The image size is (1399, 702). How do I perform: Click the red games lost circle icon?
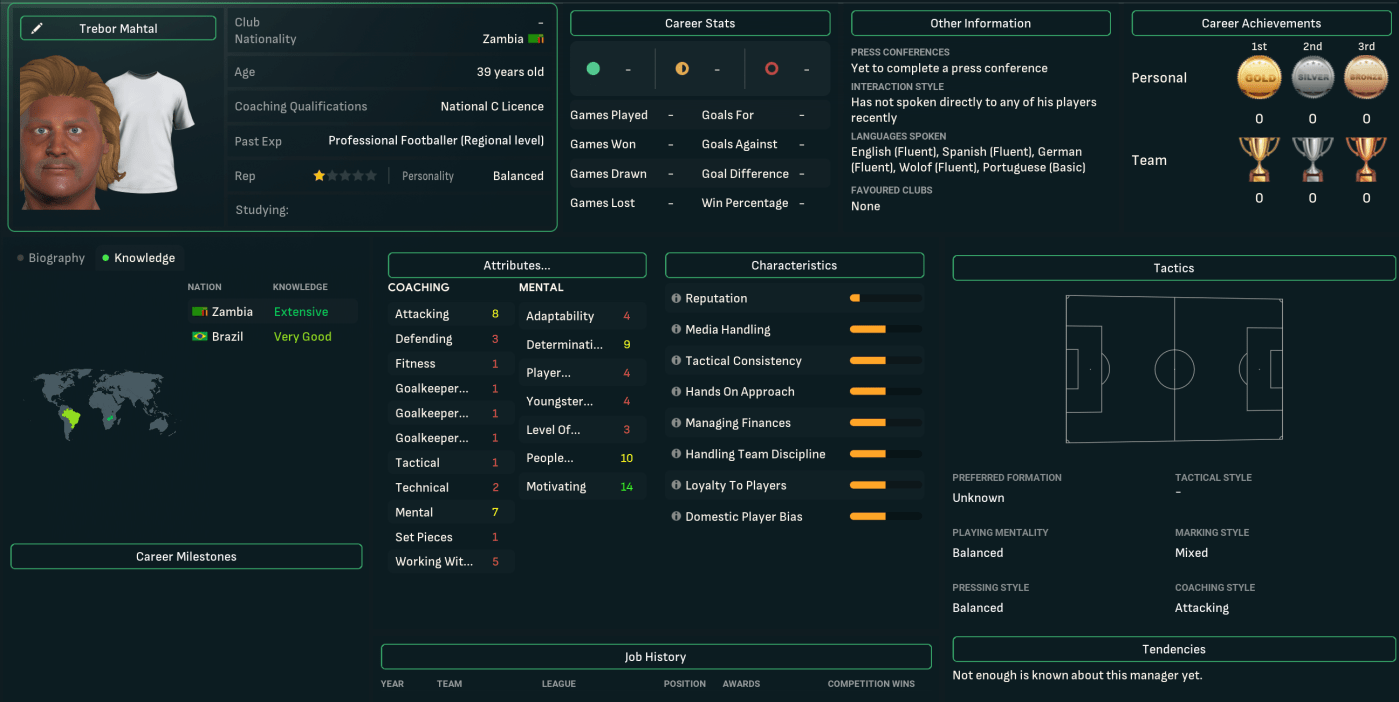pyautogui.click(x=771, y=69)
